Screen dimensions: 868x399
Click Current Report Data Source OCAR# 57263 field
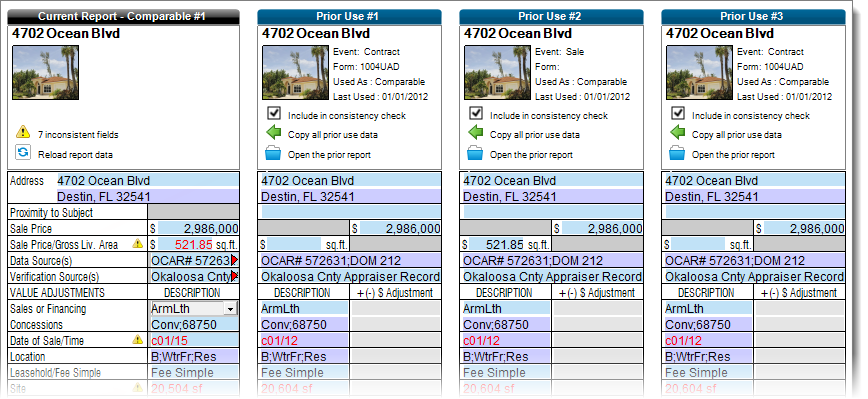click(x=190, y=260)
